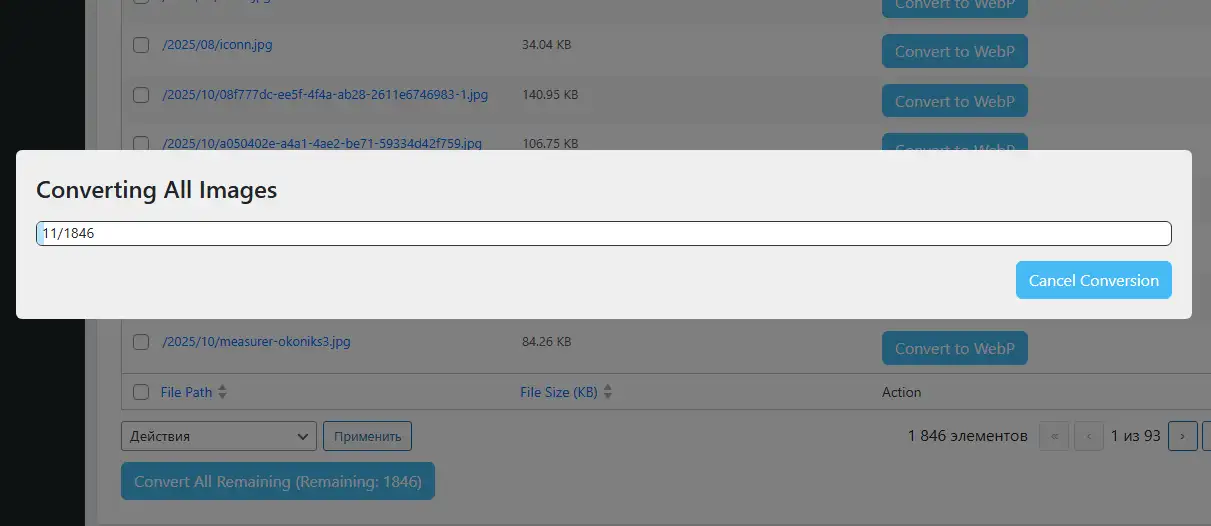Click the 11/1846 conversion progress bar

point(603,233)
